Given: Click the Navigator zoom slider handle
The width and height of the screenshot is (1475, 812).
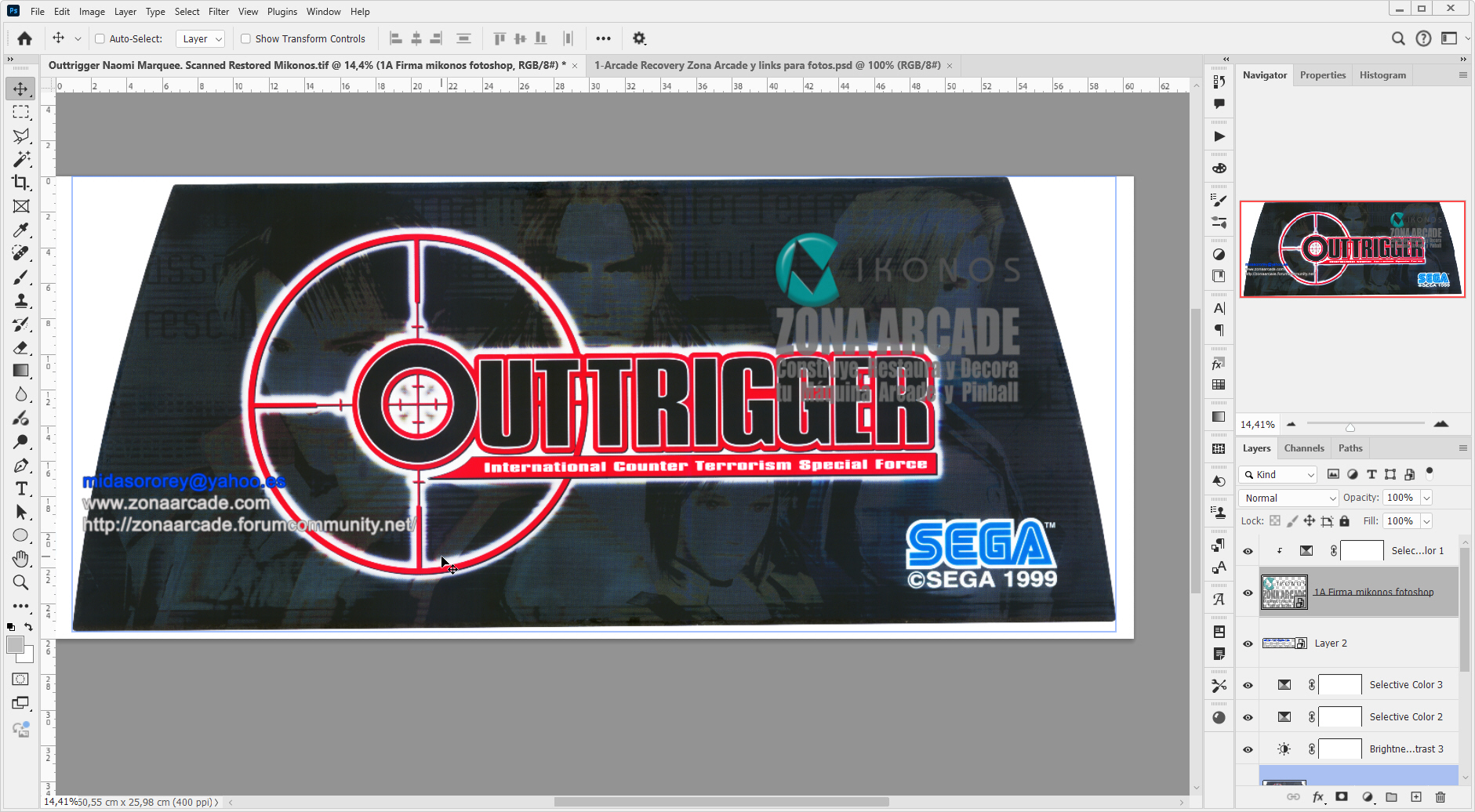Looking at the screenshot, I should [x=1350, y=427].
